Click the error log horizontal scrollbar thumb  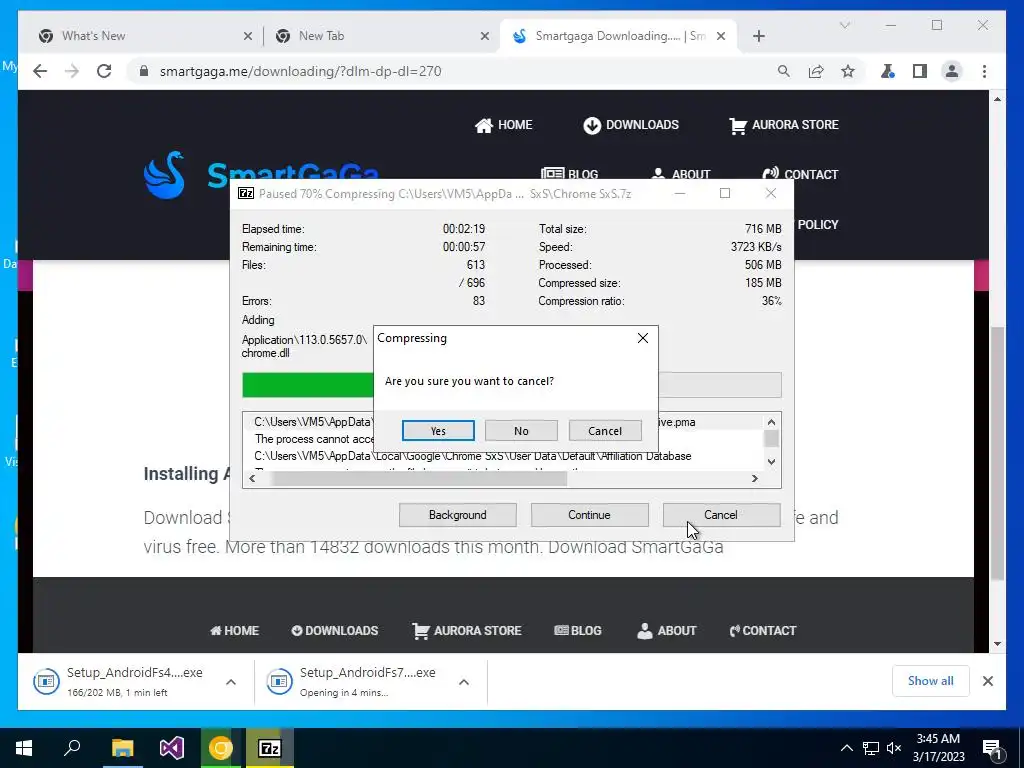(419, 479)
